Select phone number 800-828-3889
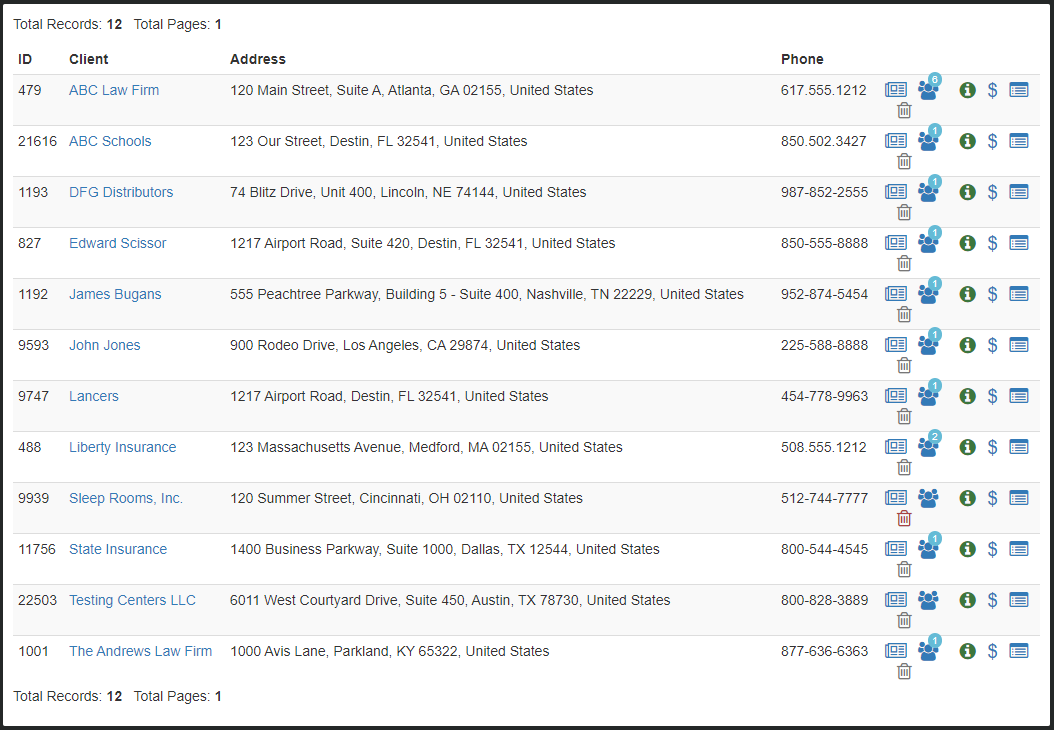Viewport: 1054px width, 730px height. pos(824,600)
